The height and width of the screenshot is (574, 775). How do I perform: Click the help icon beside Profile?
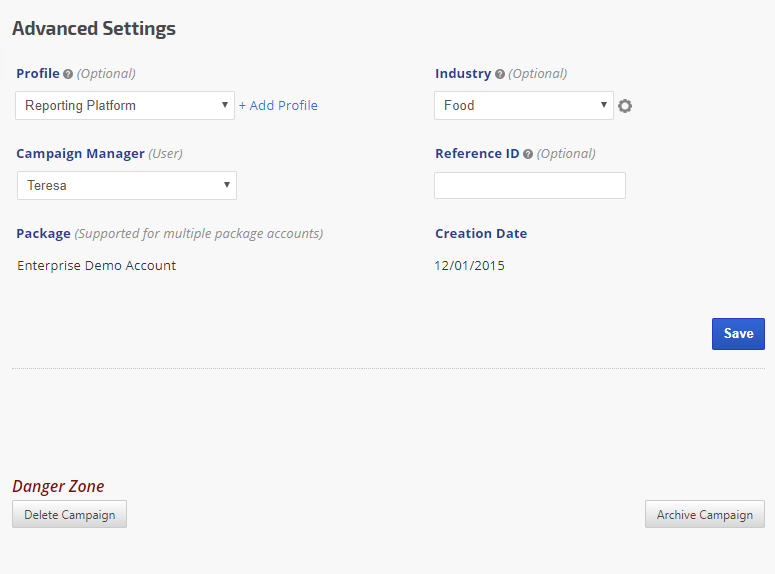68,74
